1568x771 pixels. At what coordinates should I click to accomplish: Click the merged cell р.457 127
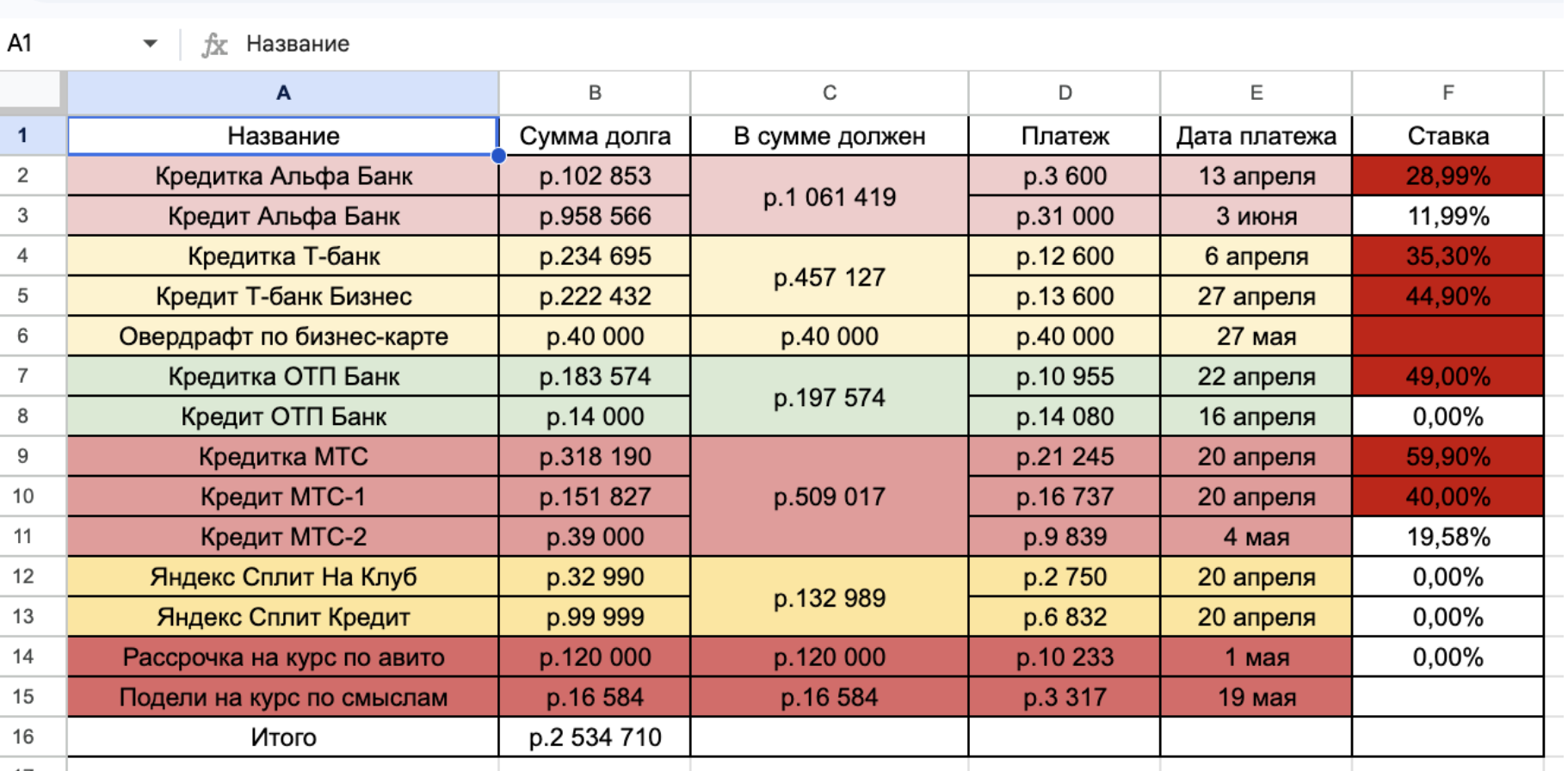[x=830, y=276]
